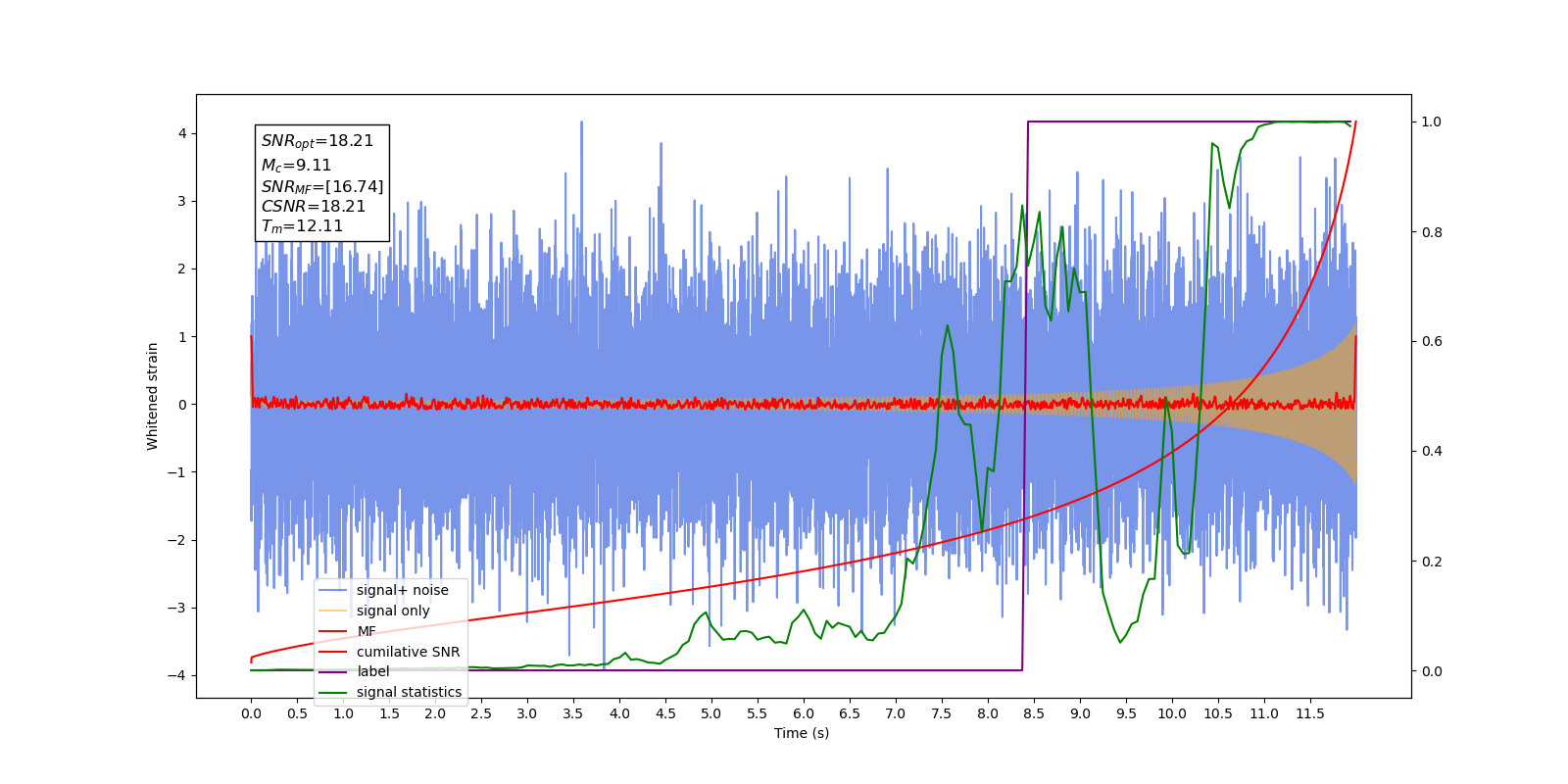Screen dimensions: 1568x784
Task: Click the 1 tick on strain axis
Action: tap(182, 336)
